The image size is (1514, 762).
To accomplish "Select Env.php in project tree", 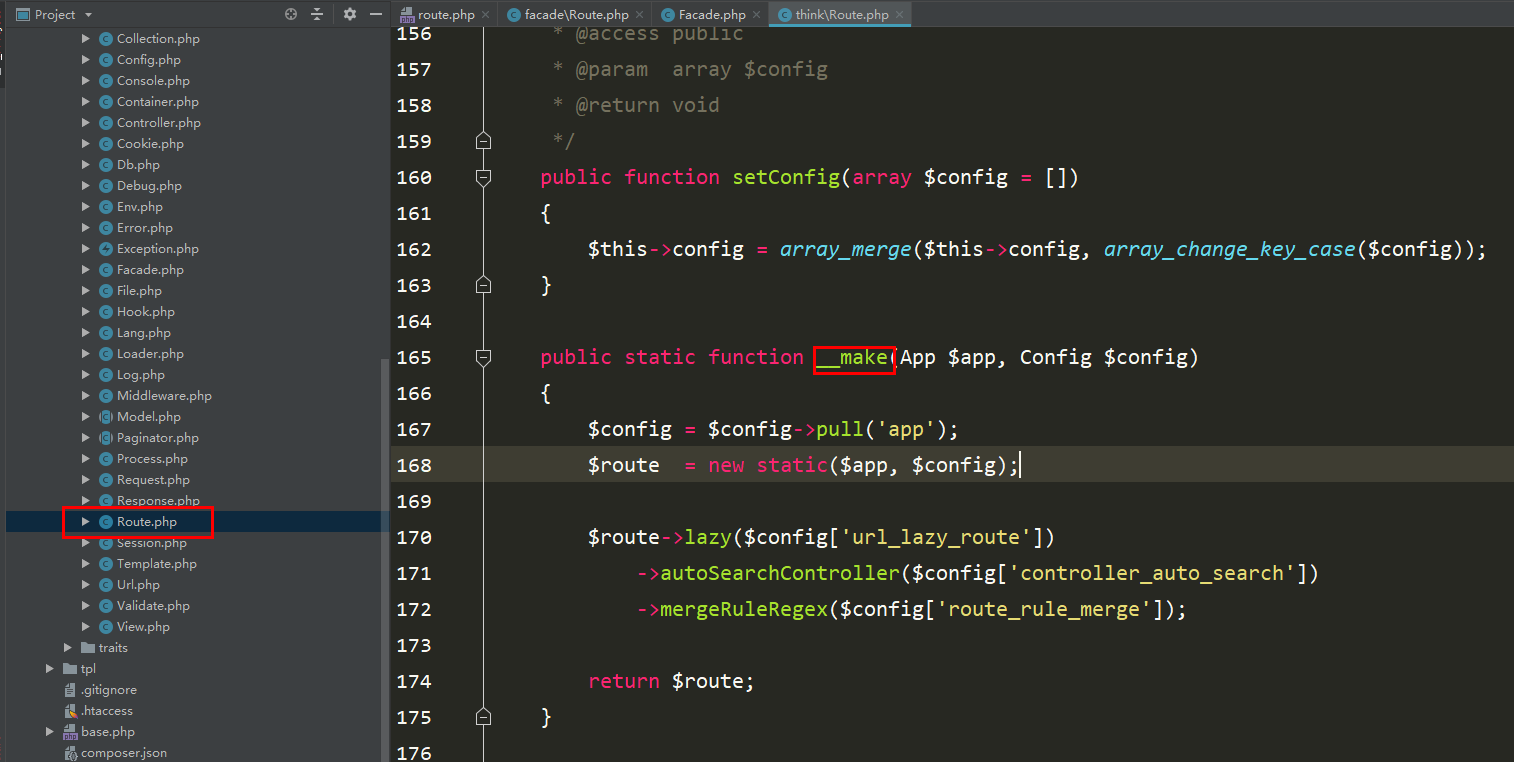I will coord(140,207).
